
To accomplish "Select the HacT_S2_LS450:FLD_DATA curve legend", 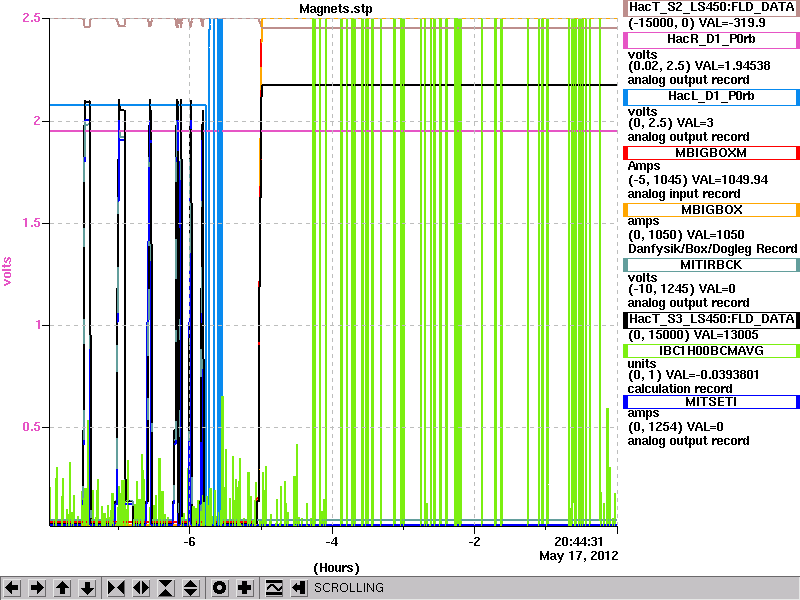I will (711, 8).
